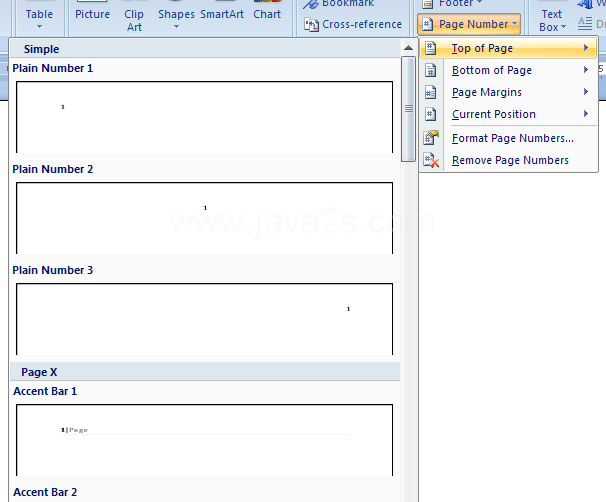The width and height of the screenshot is (606, 502).
Task: Insert SmartArt graphic
Action: tap(222, 14)
